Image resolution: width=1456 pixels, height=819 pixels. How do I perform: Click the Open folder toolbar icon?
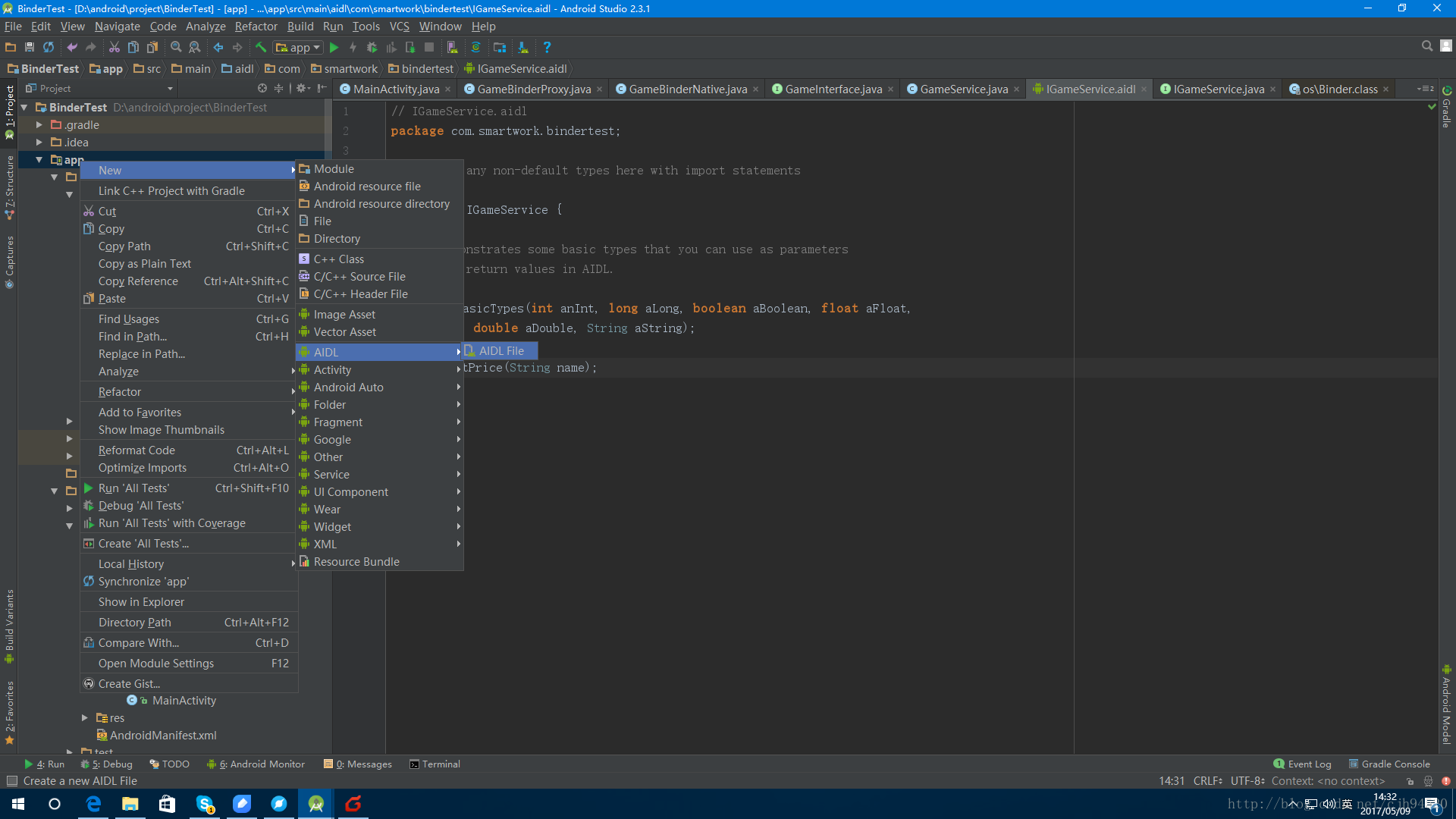[11, 47]
